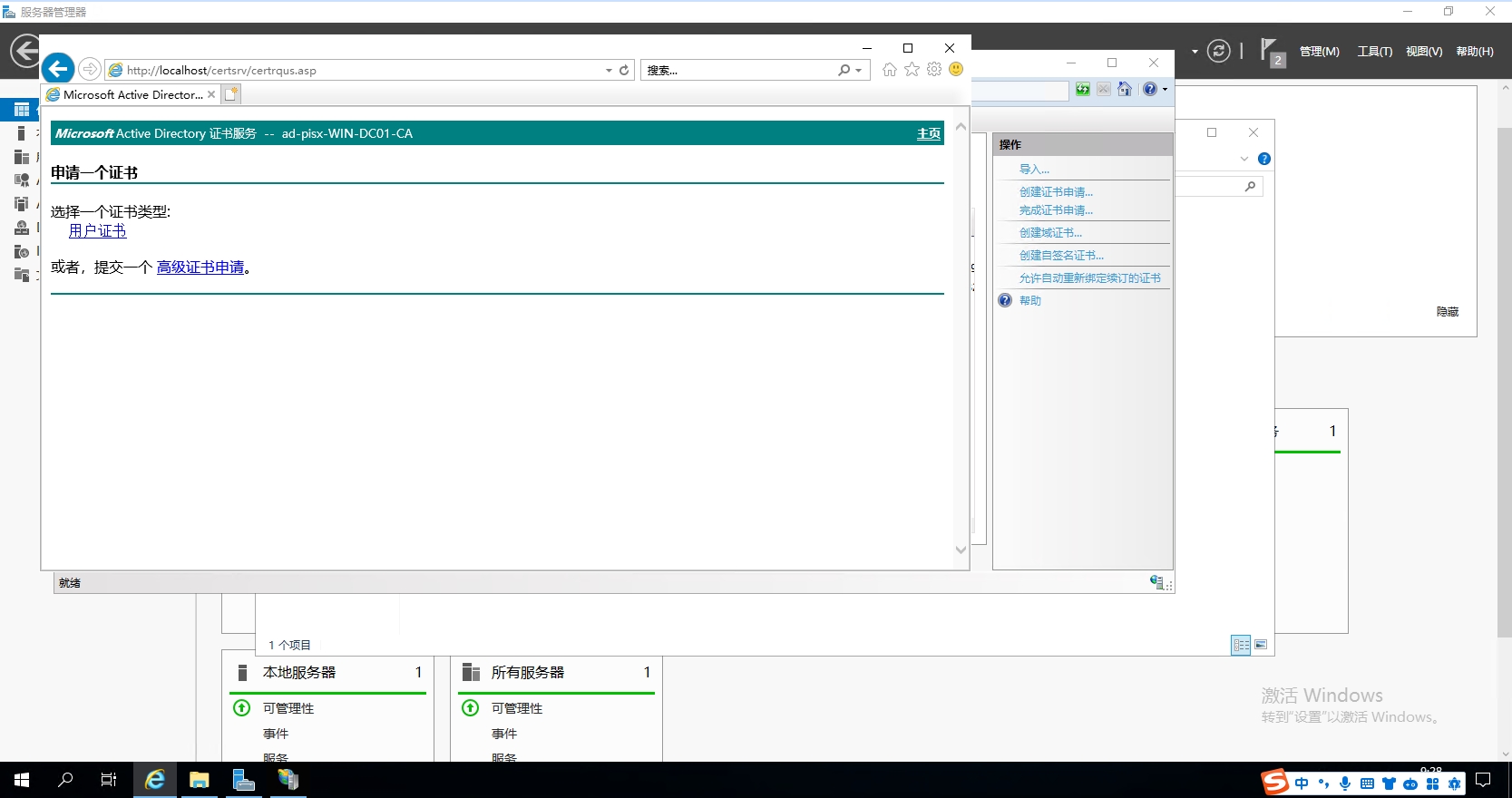Image resolution: width=1512 pixels, height=798 pixels.
Task: Open IE favorites star icon
Action: tap(912, 70)
